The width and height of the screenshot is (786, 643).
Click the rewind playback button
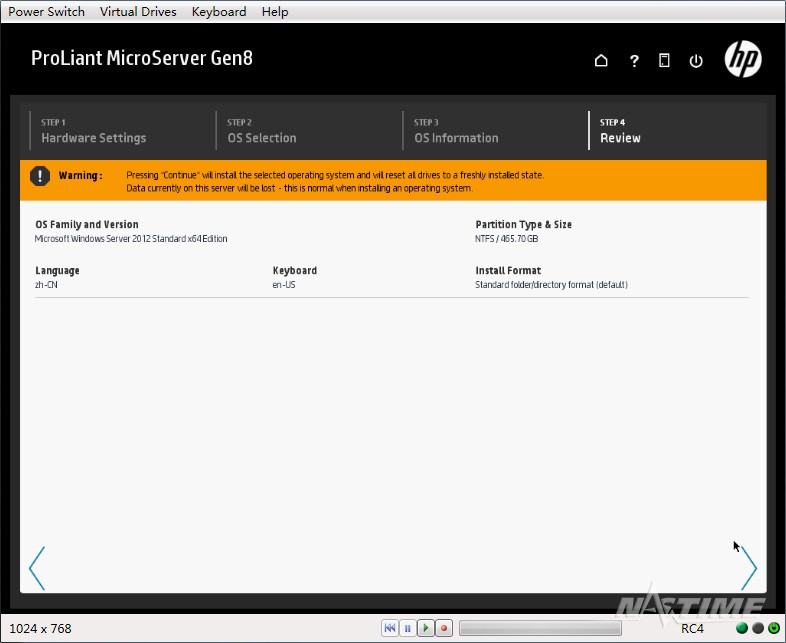pyautogui.click(x=389, y=628)
